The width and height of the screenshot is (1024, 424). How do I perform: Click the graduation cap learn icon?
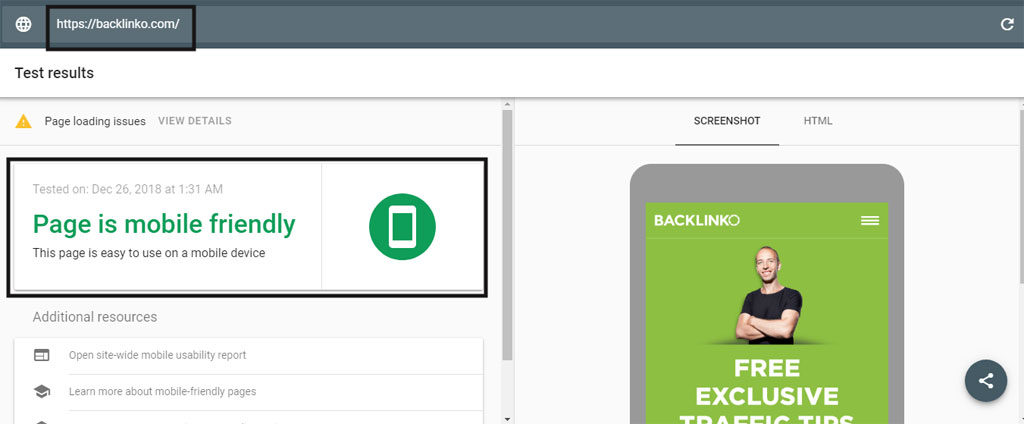42,391
